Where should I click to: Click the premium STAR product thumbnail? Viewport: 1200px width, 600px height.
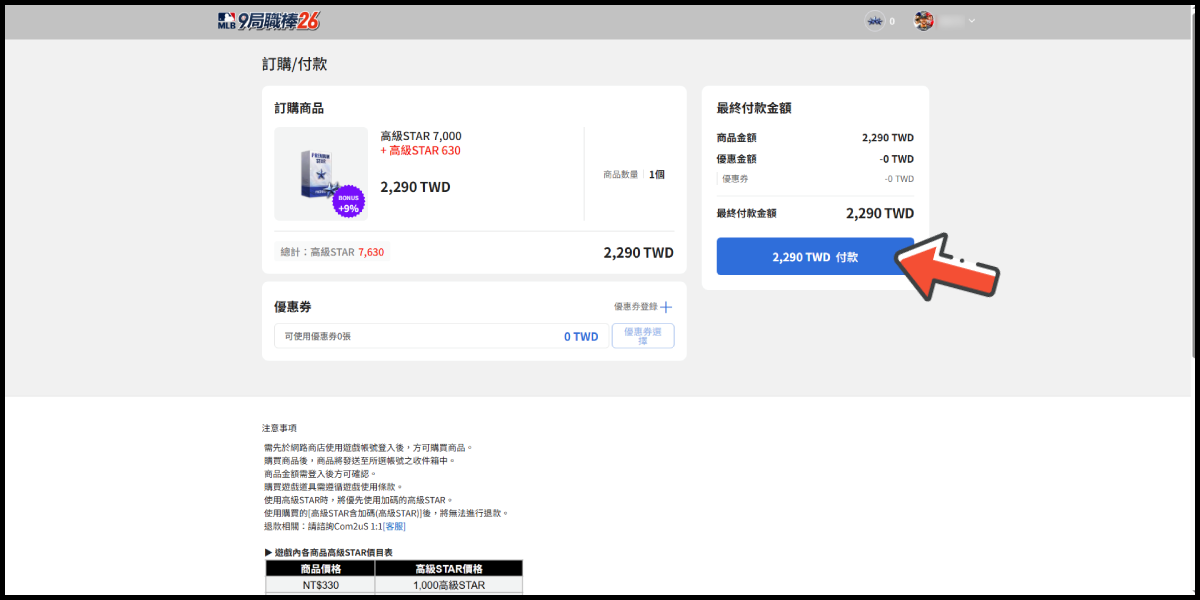[x=320, y=173]
